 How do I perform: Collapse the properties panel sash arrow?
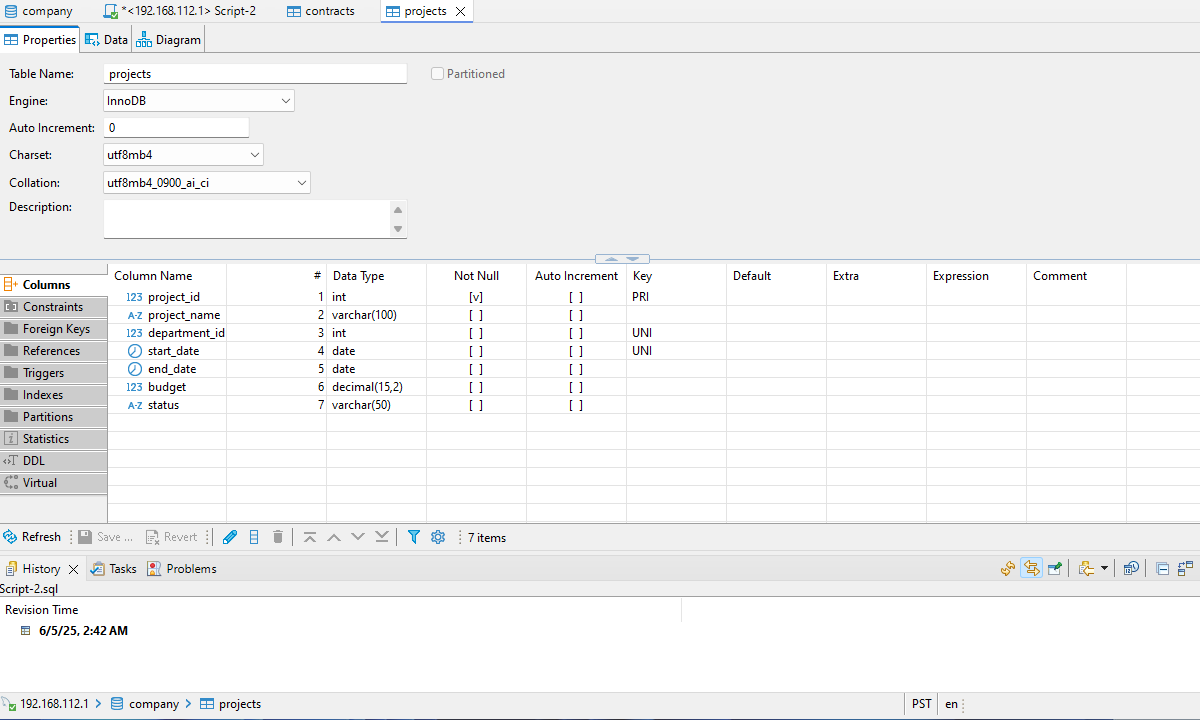point(611,258)
